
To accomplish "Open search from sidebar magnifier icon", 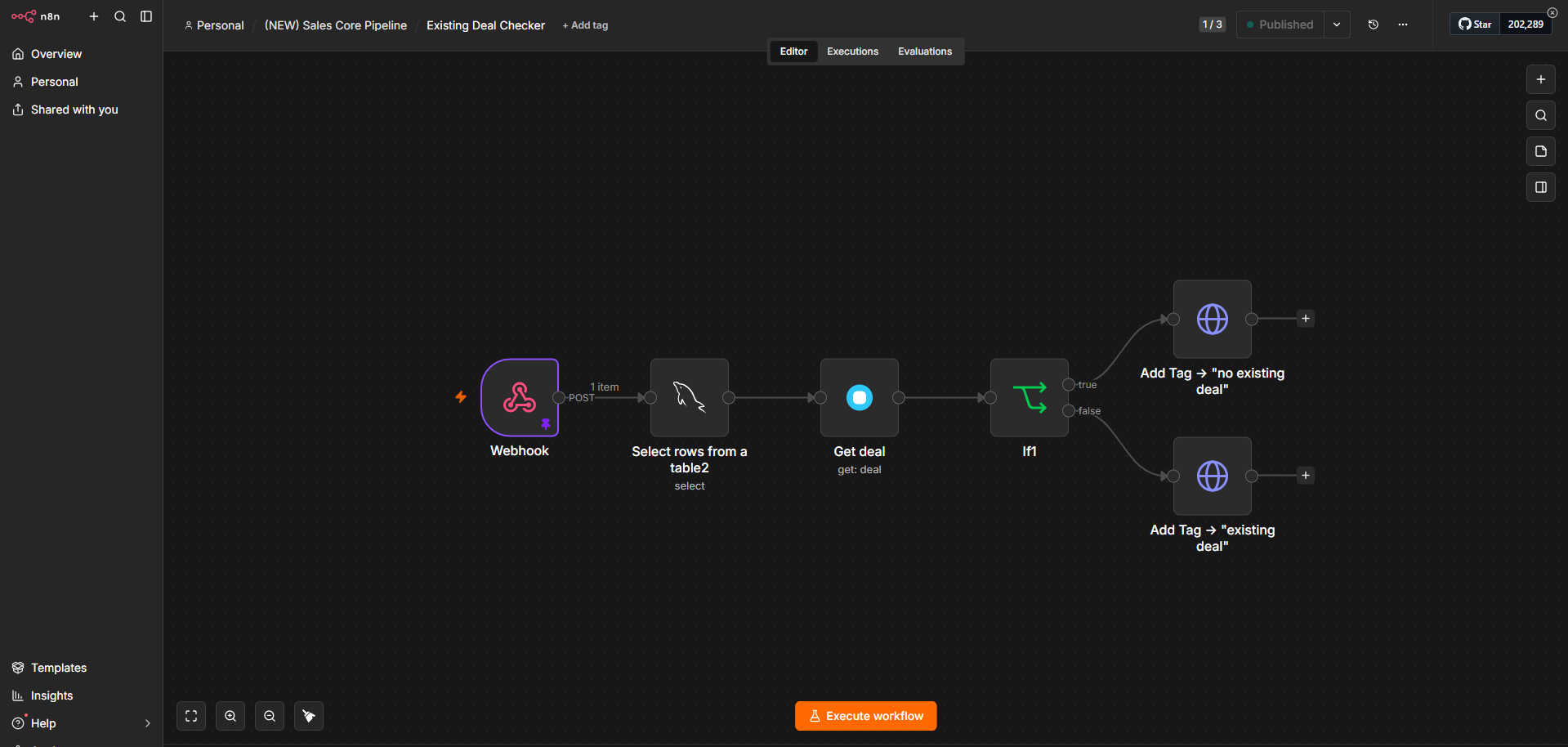I will coord(120,16).
